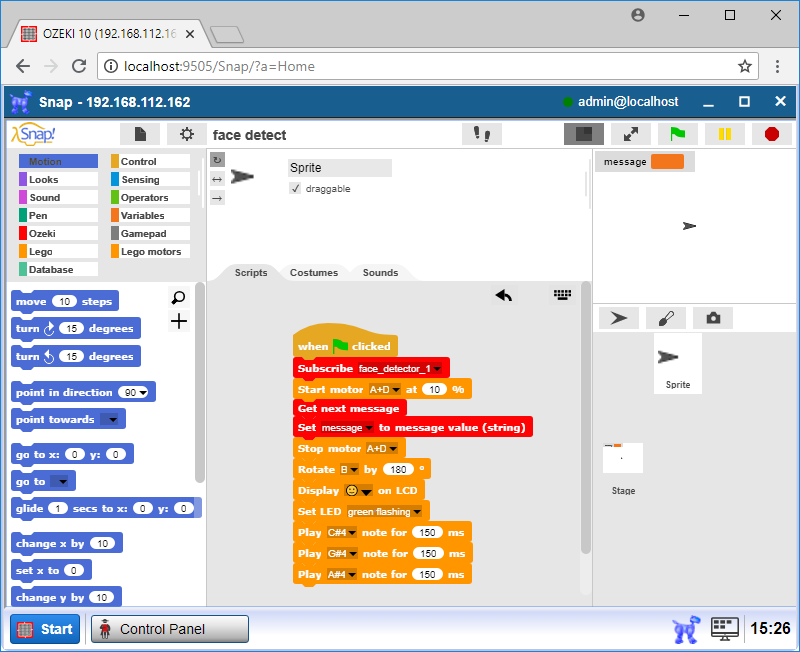Image resolution: width=800 pixels, height=652 pixels.
Task: Open the Database block category
Action: (x=58, y=269)
